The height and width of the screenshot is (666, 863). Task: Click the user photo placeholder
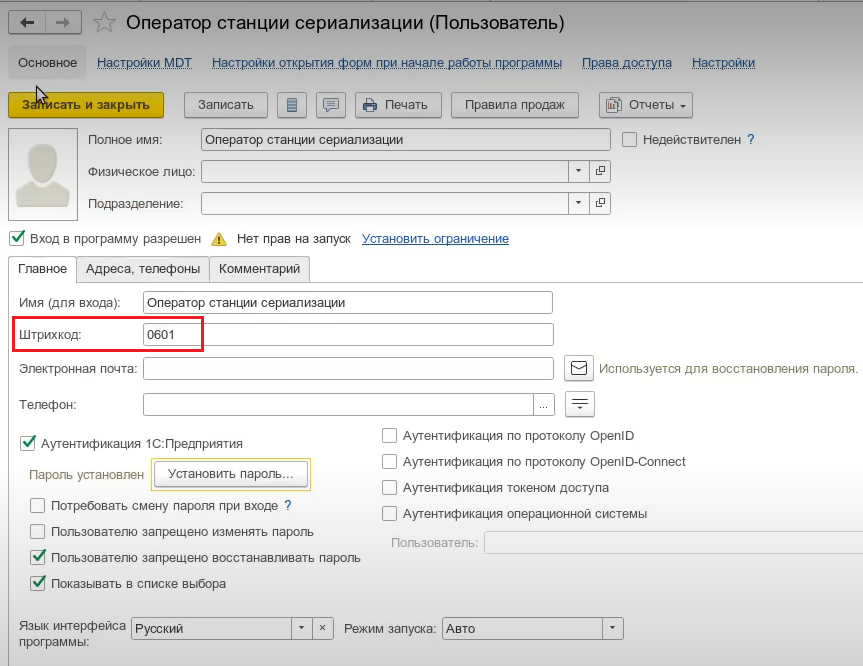(x=42, y=173)
